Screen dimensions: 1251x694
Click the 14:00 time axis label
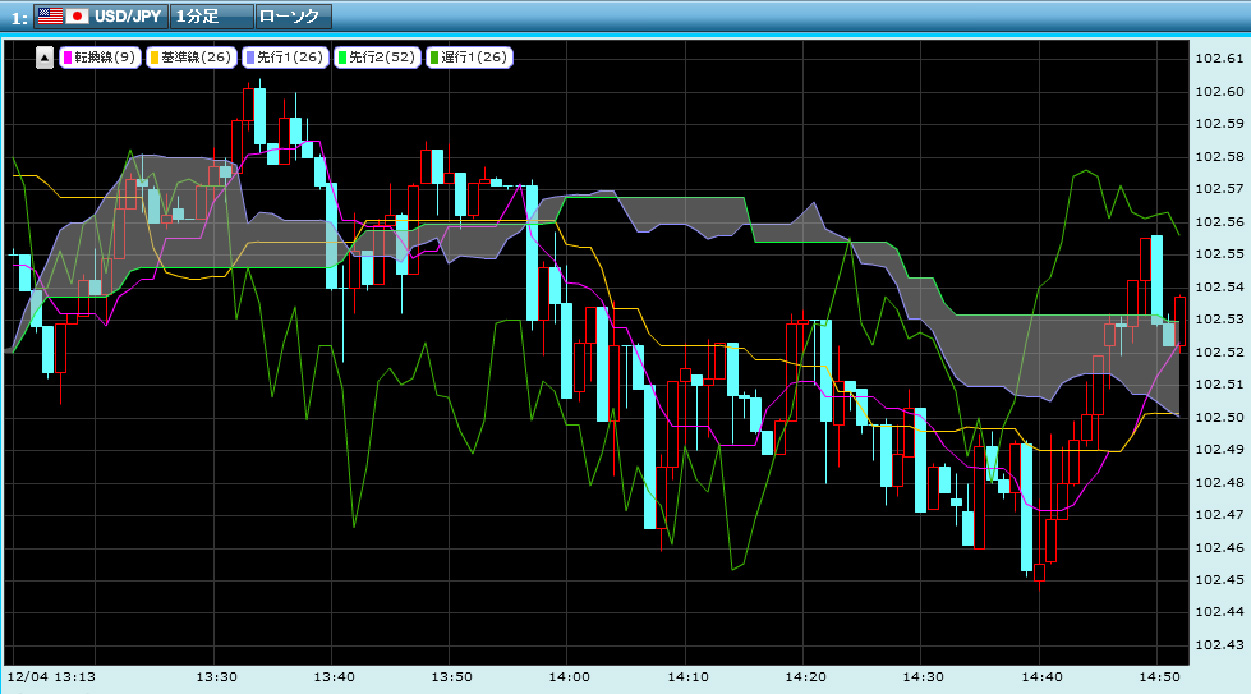pyautogui.click(x=569, y=677)
